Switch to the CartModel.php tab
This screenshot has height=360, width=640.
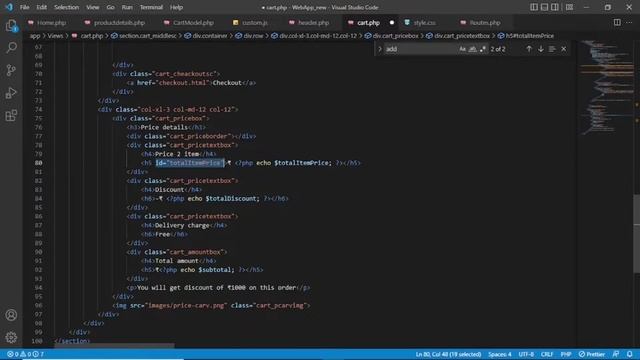pyautogui.click(x=193, y=23)
